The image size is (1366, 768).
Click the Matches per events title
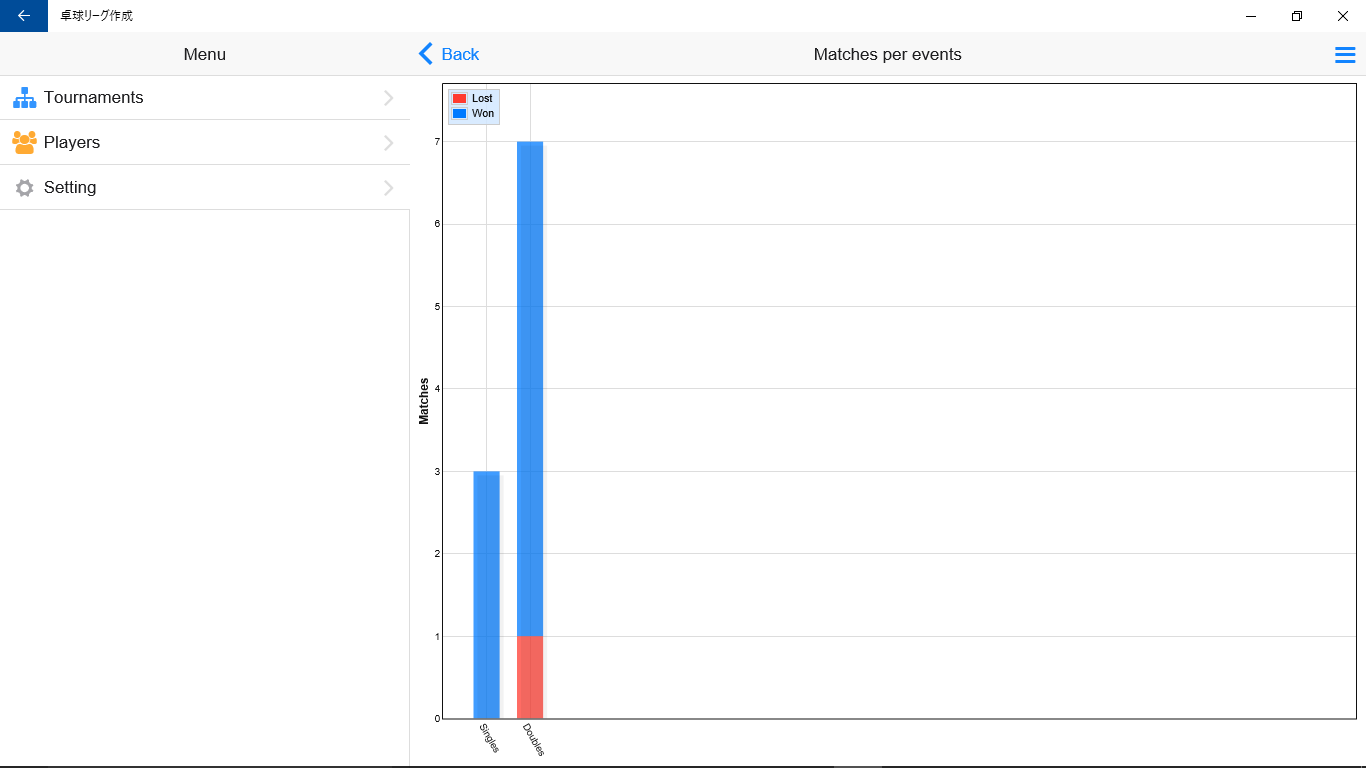click(888, 54)
